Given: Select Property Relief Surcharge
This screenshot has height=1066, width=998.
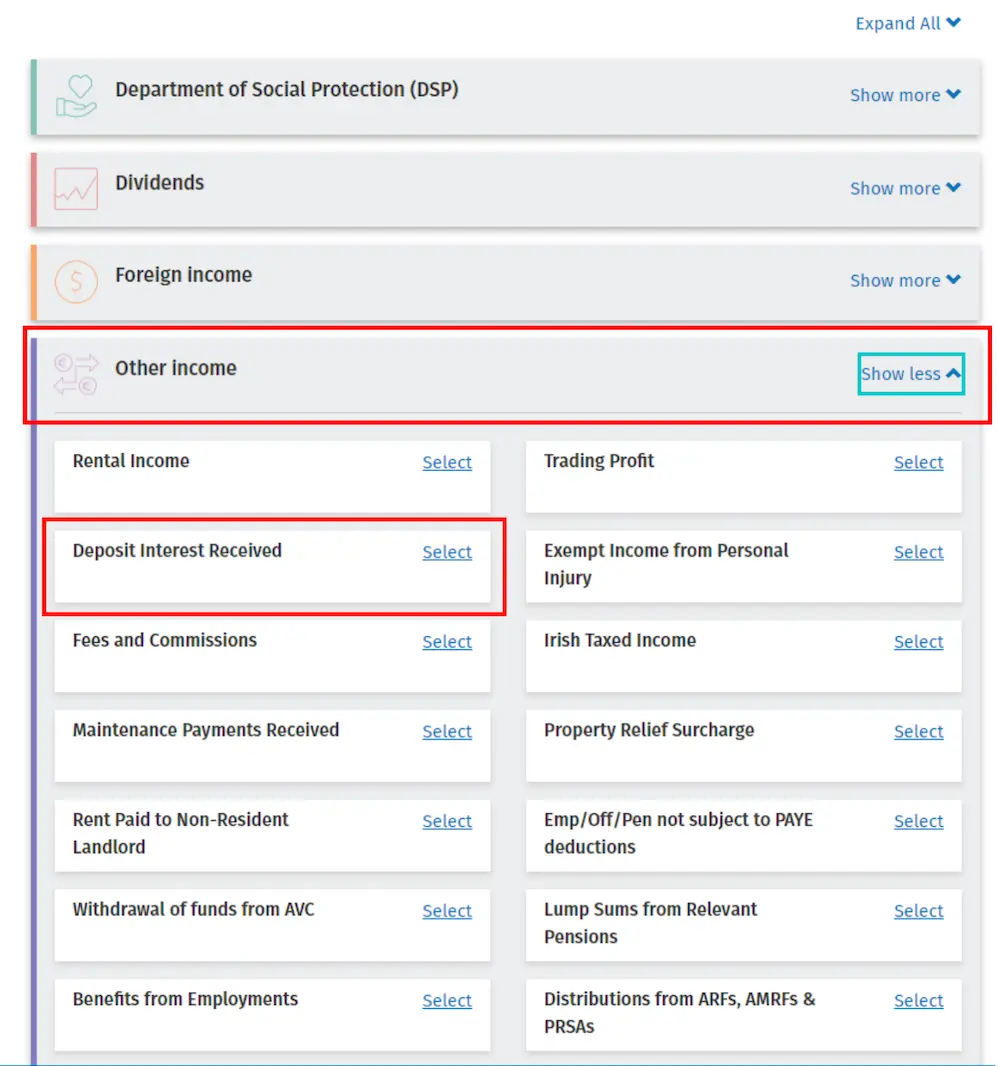Looking at the screenshot, I should click(x=918, y=731).
